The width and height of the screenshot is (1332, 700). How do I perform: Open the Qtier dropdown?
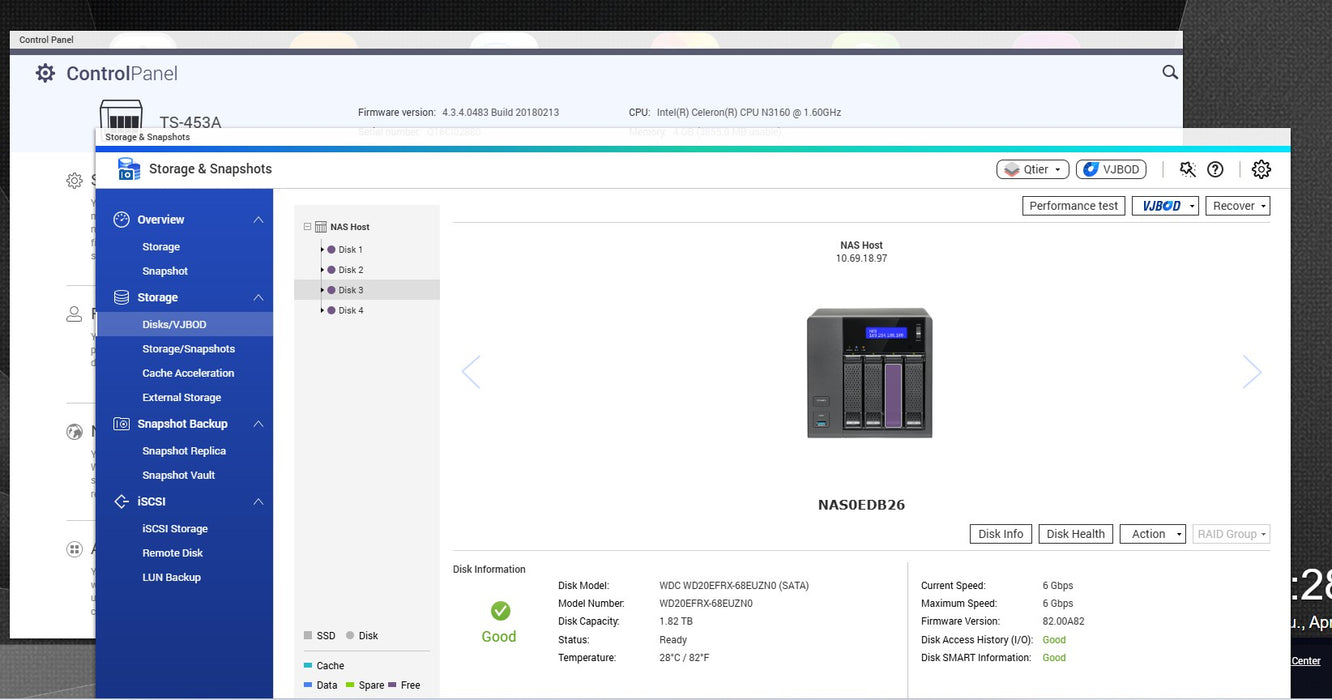coord(1033,170)
